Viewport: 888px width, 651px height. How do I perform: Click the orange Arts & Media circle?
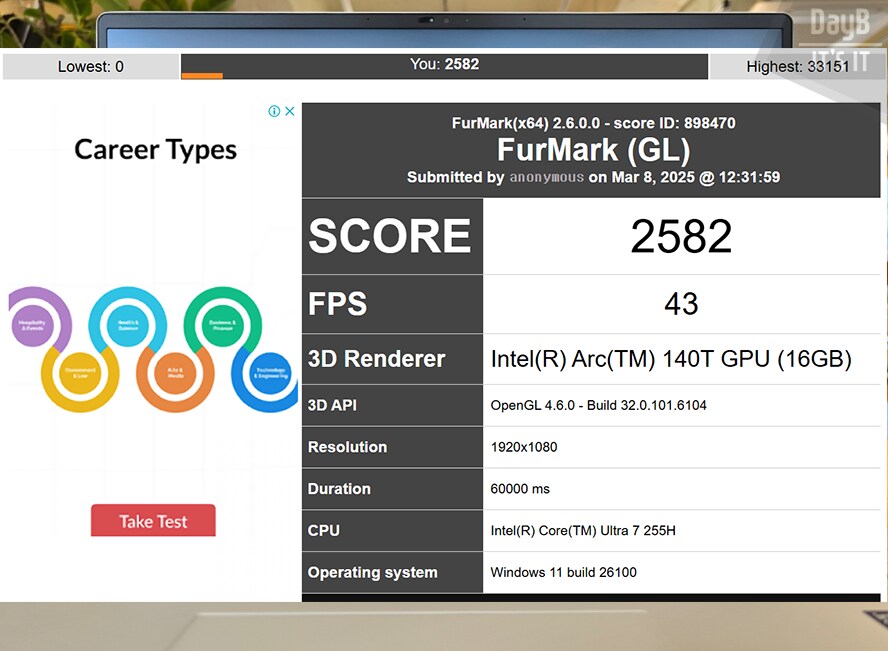click(x=174, y=372)
